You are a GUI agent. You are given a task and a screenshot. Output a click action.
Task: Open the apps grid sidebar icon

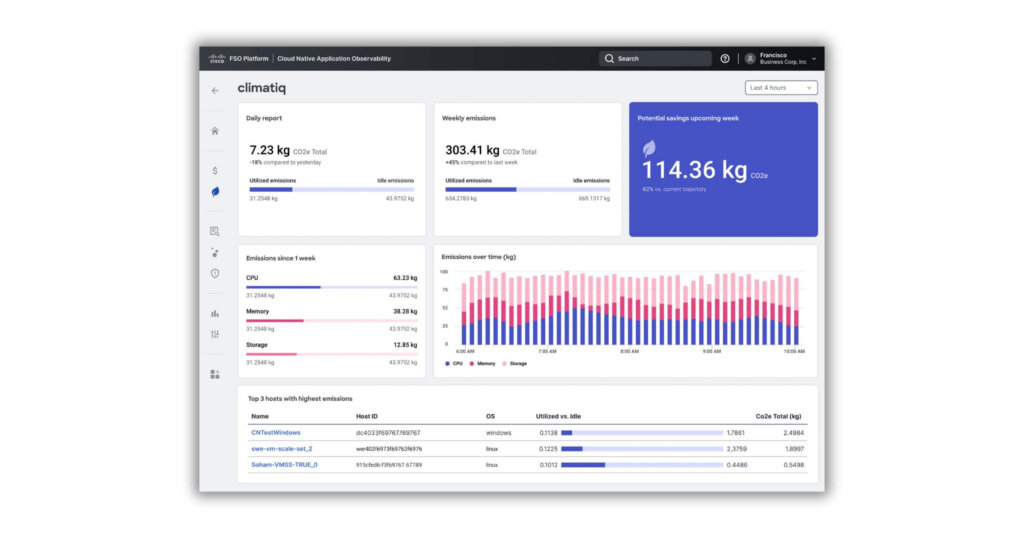tap(215, 374)
